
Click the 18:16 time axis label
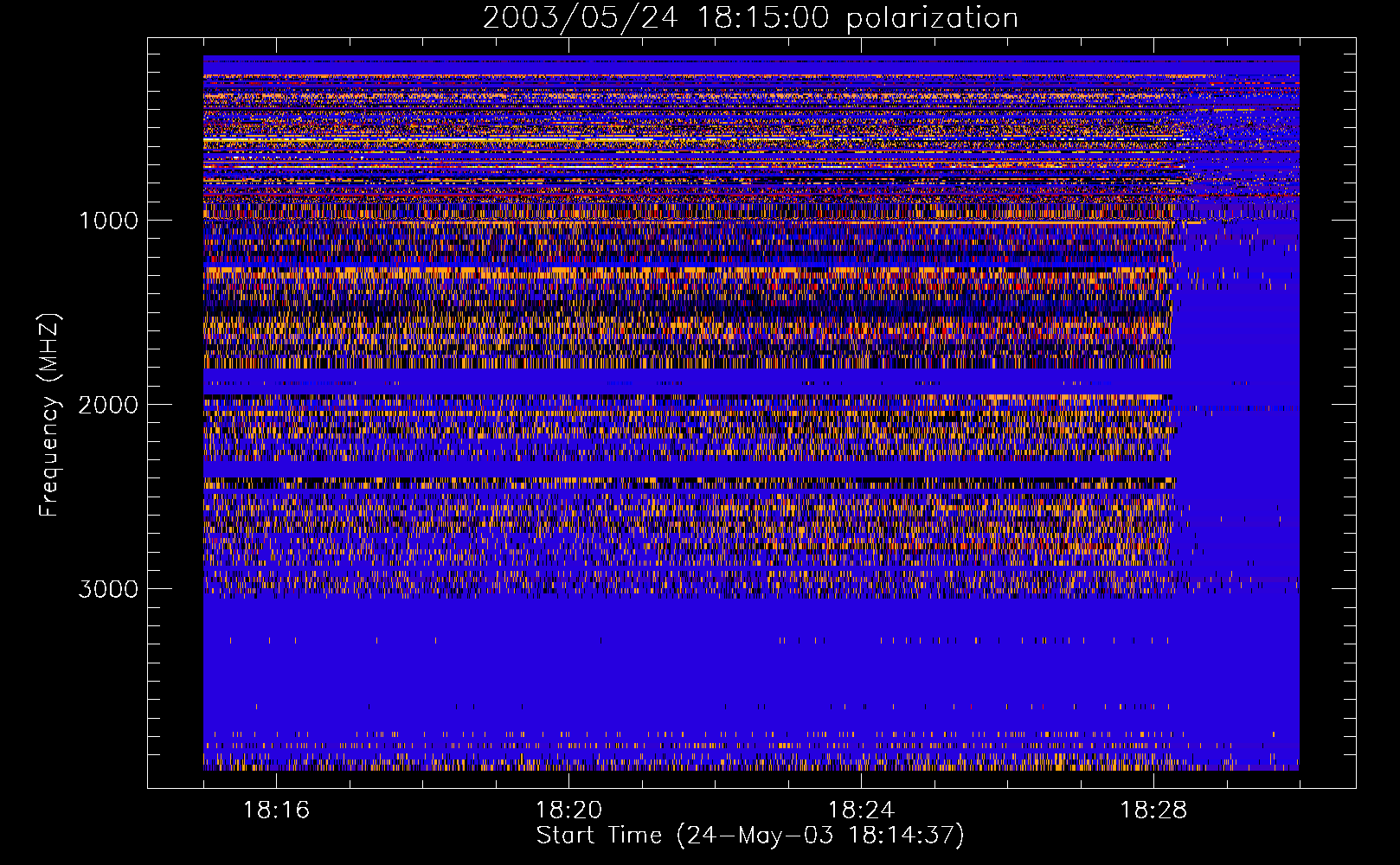[276, 811]
